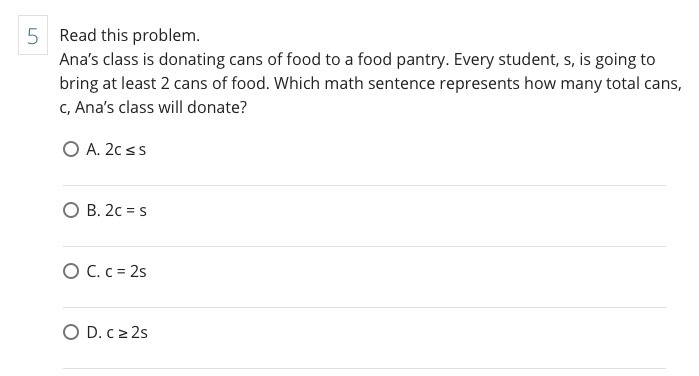Click the 'Read this problem.' heading text

pos(130,36)
